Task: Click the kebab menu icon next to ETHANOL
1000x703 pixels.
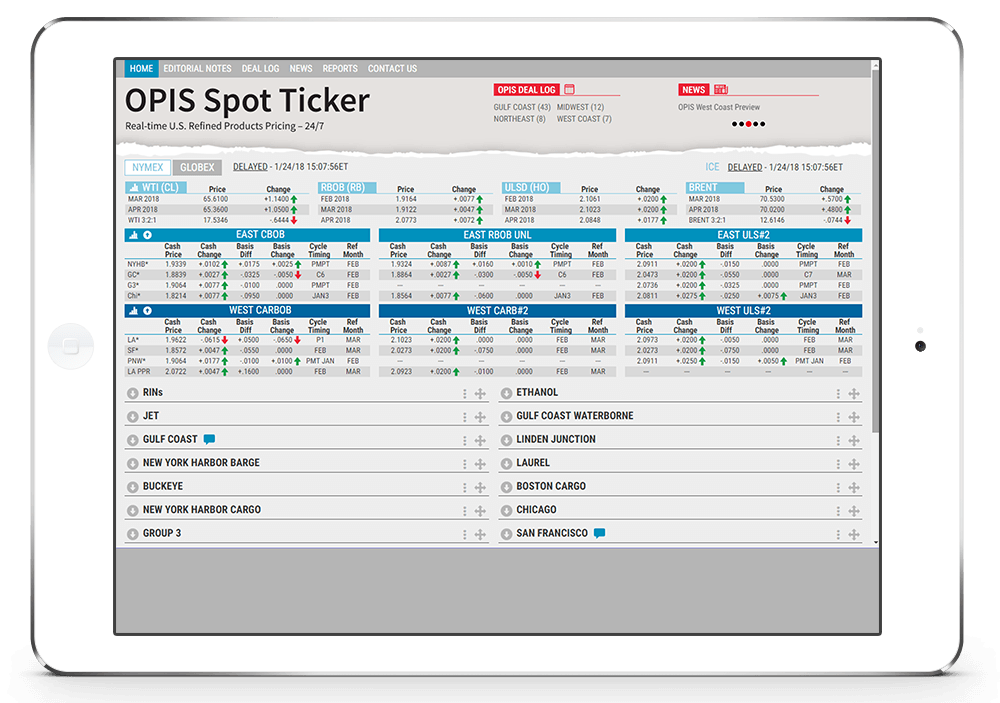Action: coord(838,392)
